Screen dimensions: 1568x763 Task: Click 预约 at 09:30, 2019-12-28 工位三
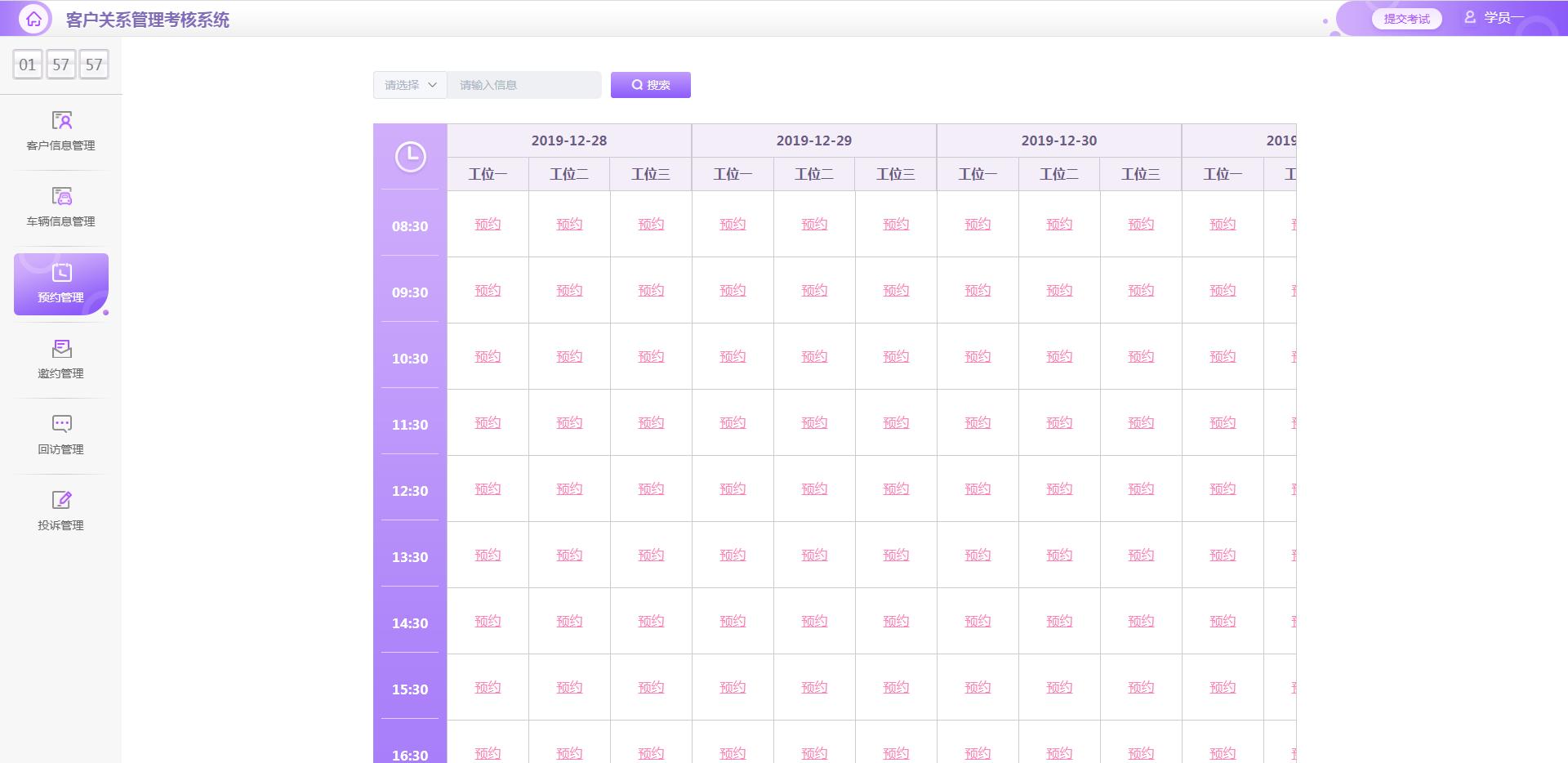coord(651,290)
